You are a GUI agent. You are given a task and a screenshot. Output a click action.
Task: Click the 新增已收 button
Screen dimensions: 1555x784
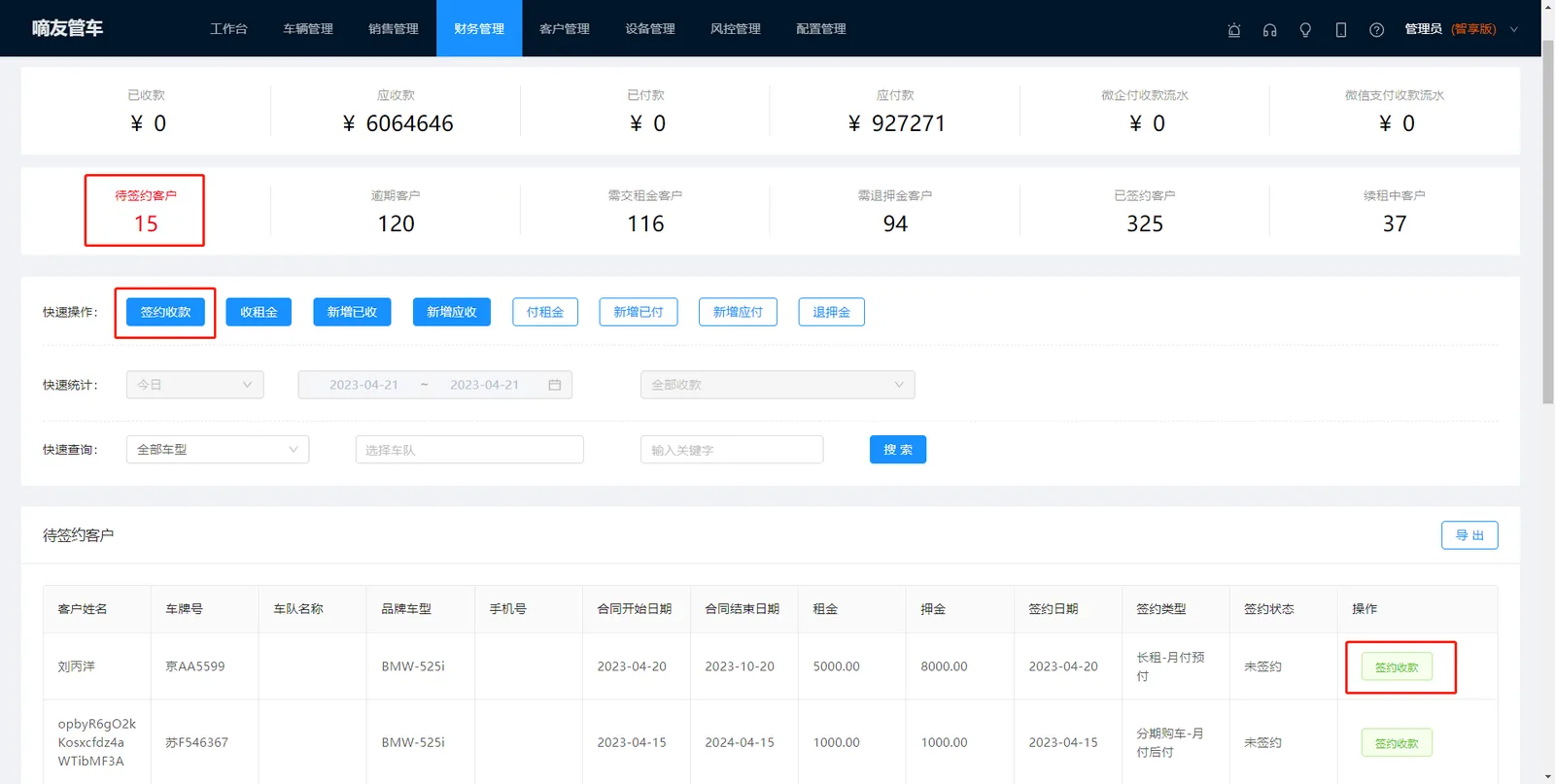pyautogui.click(x=352, y=312)
